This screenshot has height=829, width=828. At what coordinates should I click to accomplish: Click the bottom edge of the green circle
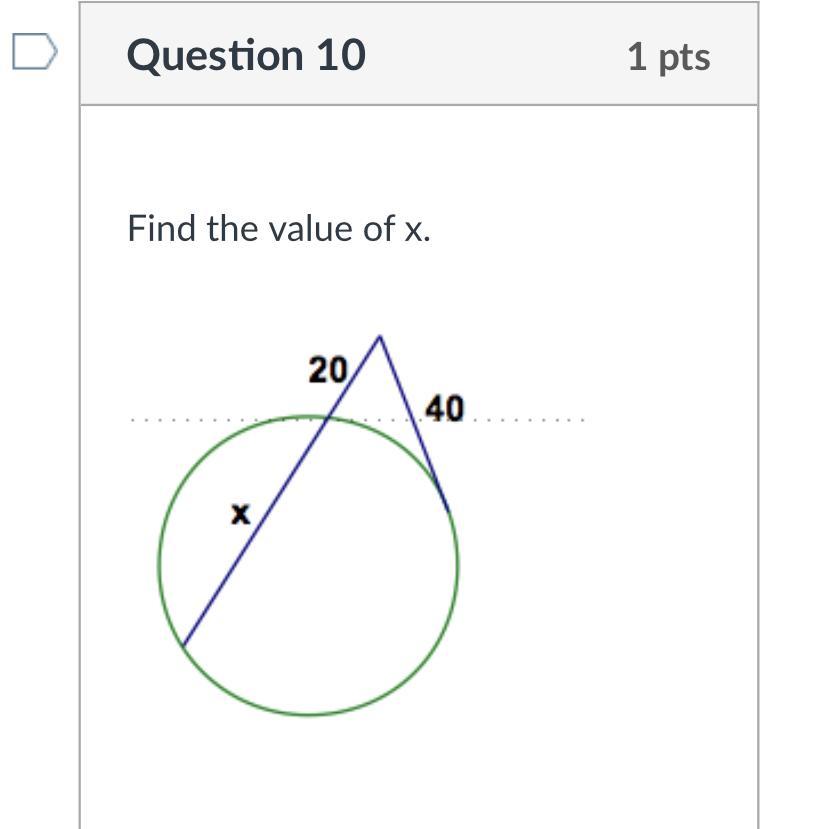pyautogui.click(x=309, y=714)
